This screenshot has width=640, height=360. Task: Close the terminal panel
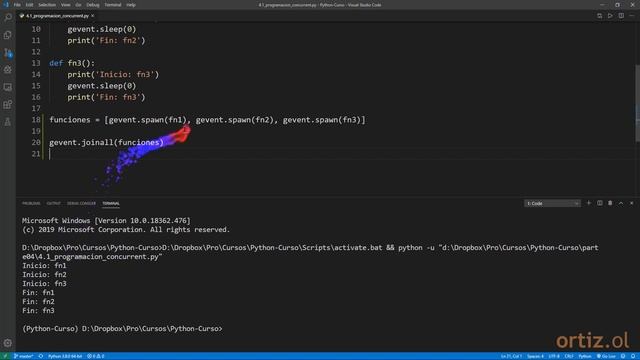pyautogui.click(x=631, y=203)
